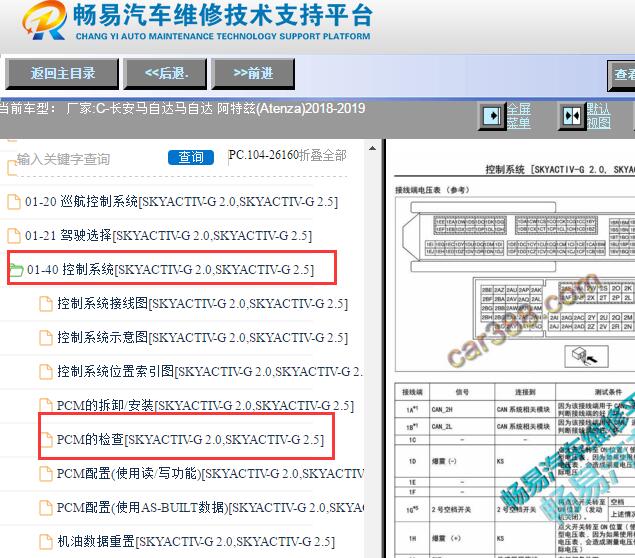Screen dimensions: 635x558
Task: Open 01-20 巡航控制系统 tree item
Action: click(x=181, y=201)
